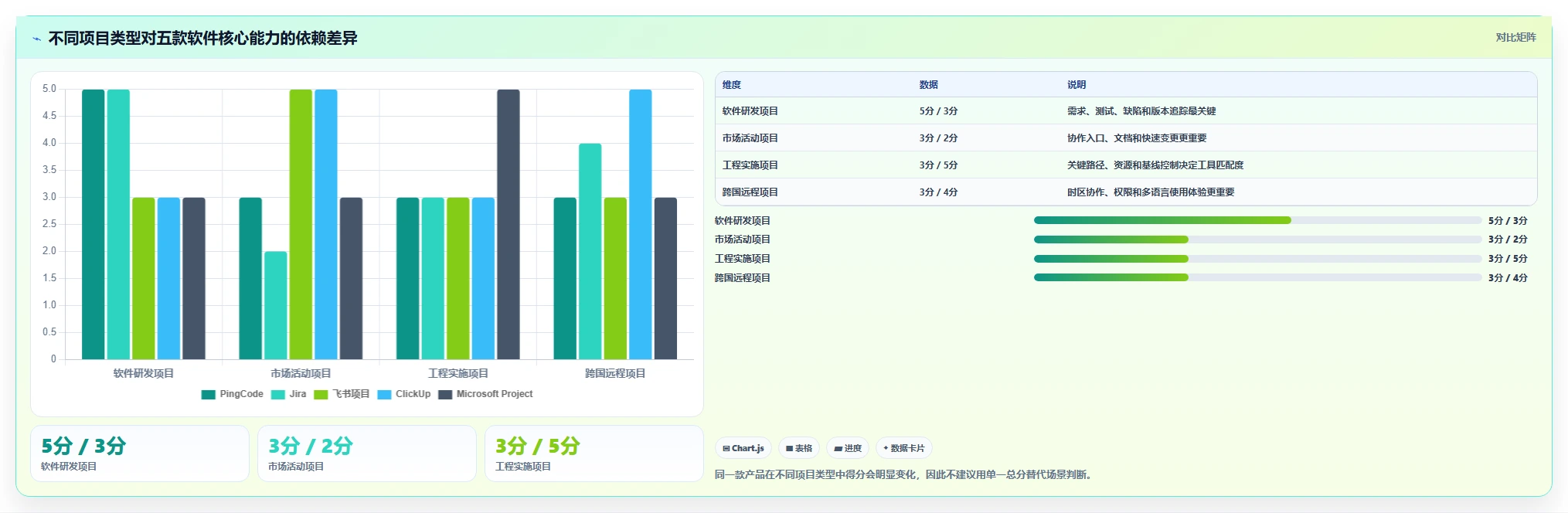
Task: Click the 表格 tag chip
Action: click(799, 448)
